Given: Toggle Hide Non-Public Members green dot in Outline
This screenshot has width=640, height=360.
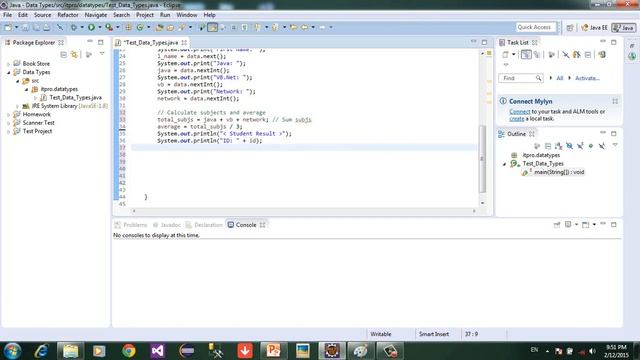Looking at the screenshot, I should [591, 146].
